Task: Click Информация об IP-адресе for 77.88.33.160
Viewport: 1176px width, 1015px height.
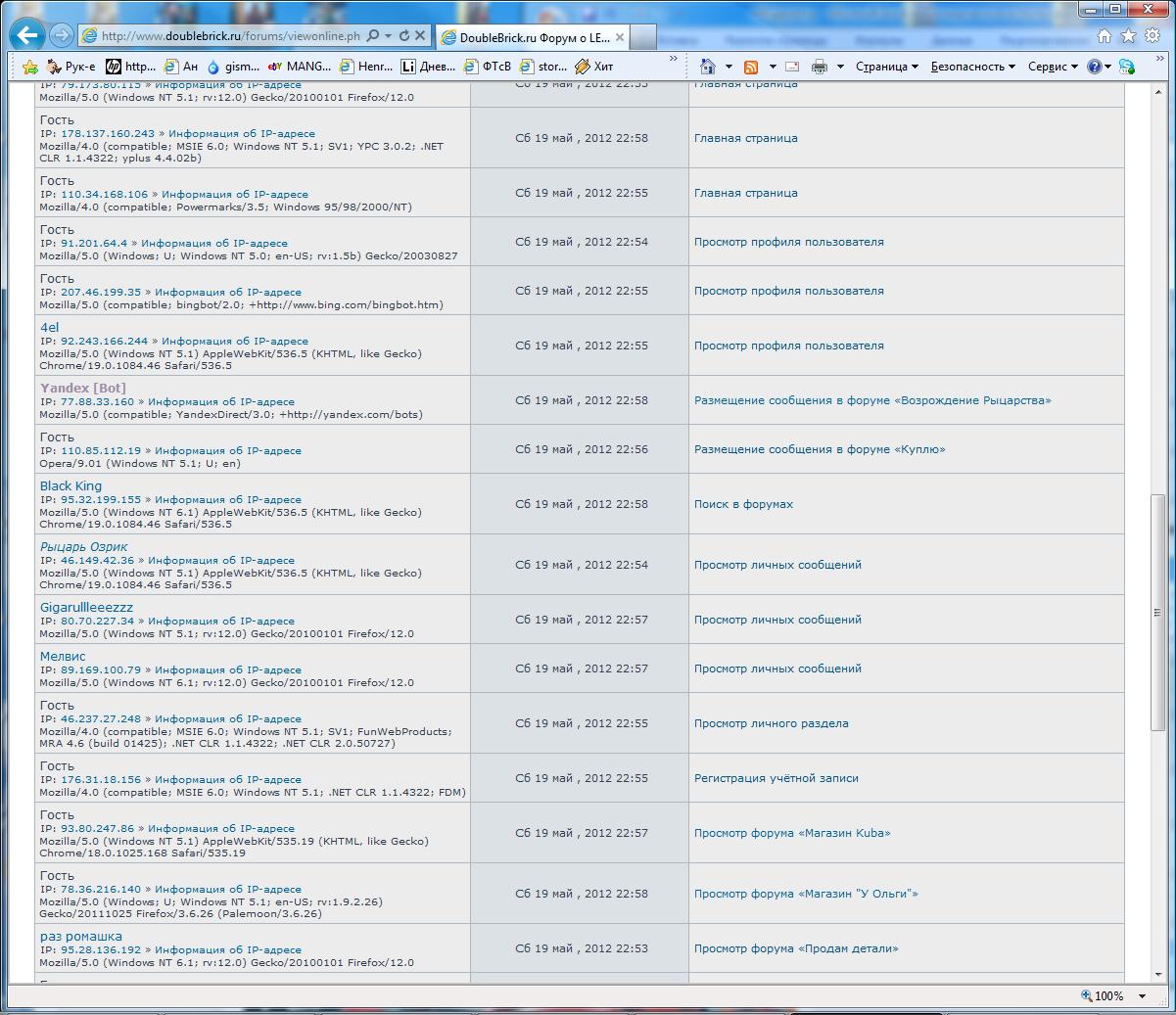Action: click(221, 402)
